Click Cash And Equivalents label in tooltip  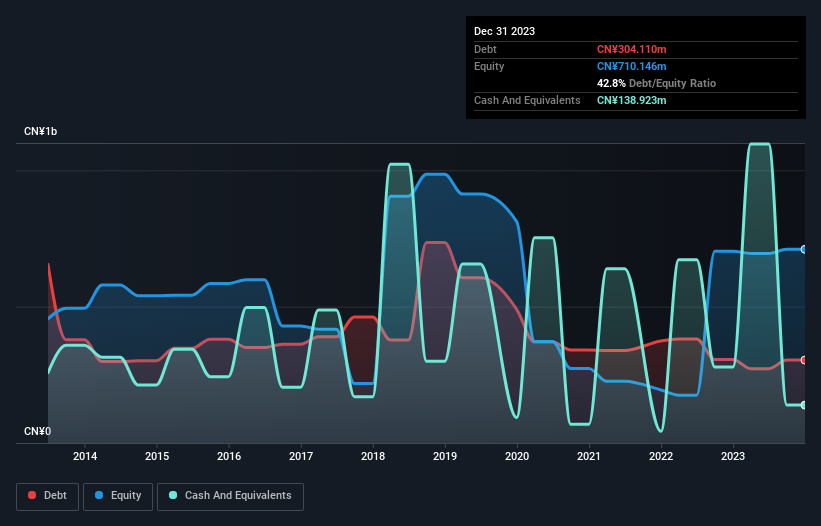pyautogui.click(x=527, y=100)
